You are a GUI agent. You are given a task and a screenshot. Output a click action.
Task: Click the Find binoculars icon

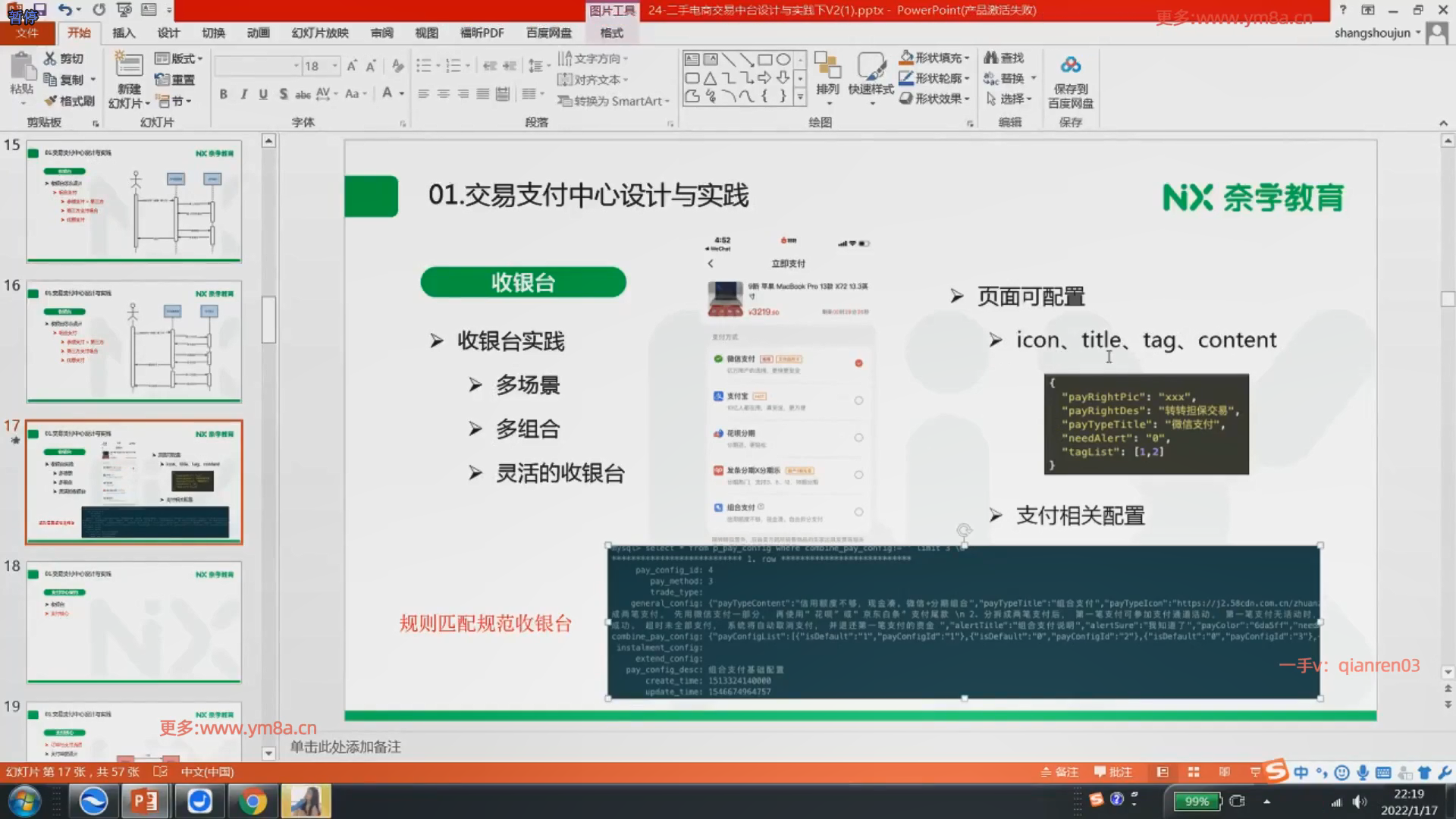(x=990, y=58)
